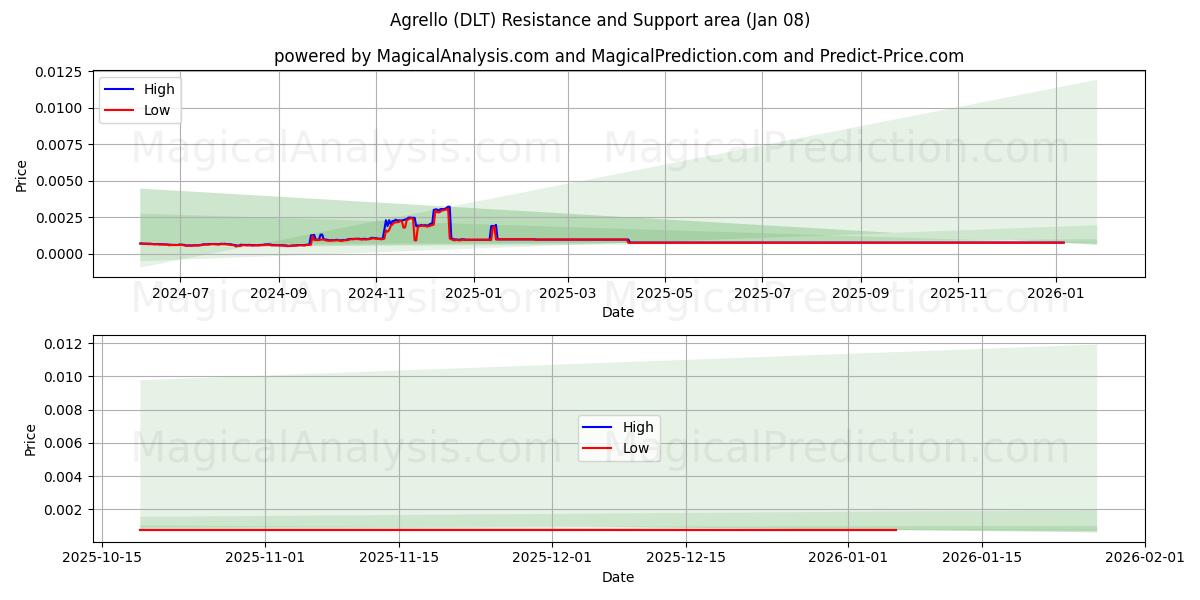Click the blue High line marker in bottom legend
Image resolution: width=1200 pixels, height=600 pixels.
pyautogui.click(x=597, y=427)
